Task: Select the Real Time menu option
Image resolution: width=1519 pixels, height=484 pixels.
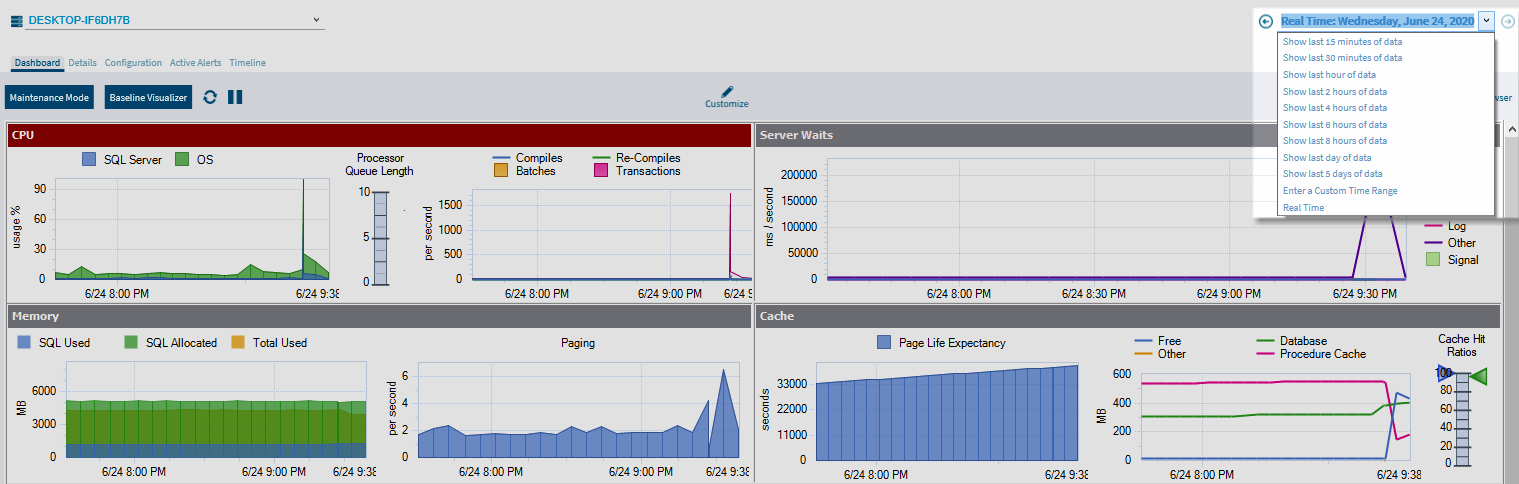Action: click(x=1303, y=208)
